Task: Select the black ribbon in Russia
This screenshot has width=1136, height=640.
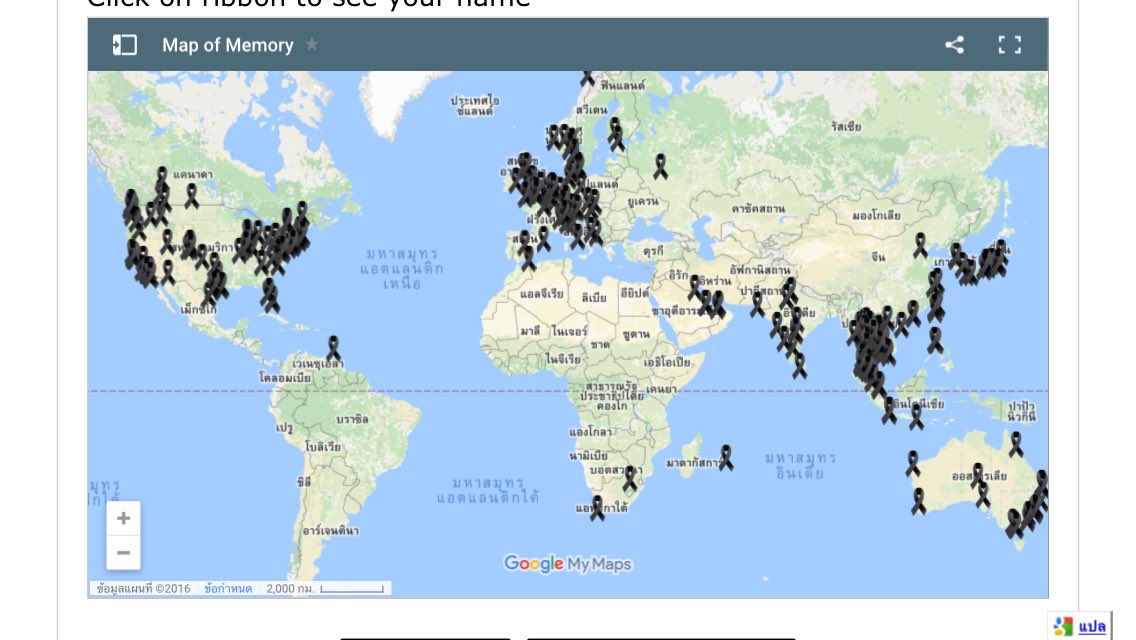Action: coord(660,166)
